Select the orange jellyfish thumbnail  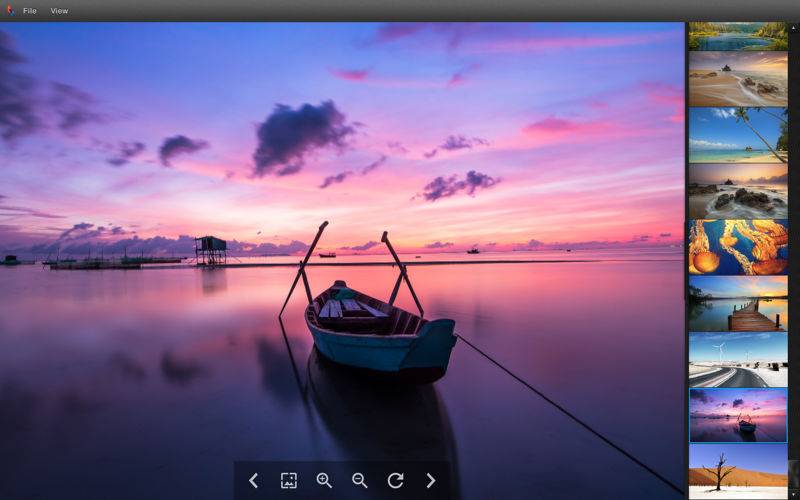pos(738,247)
